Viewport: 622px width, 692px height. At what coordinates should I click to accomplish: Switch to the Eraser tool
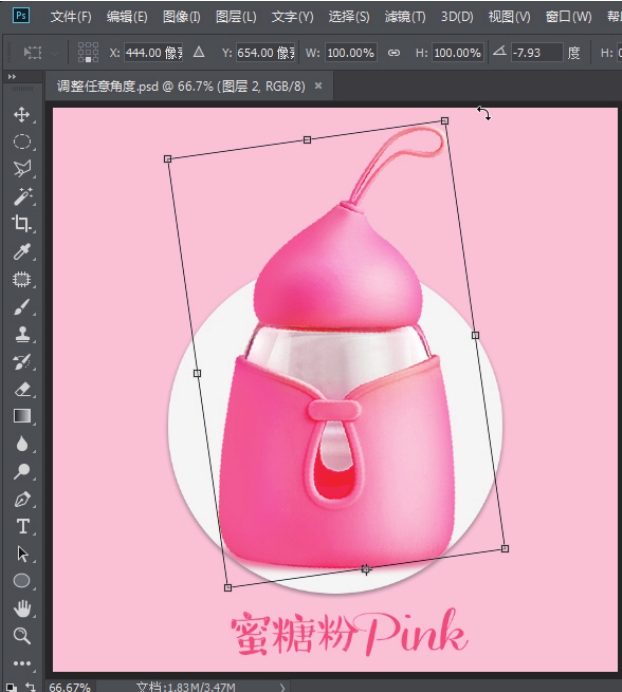click(x=21, y=389)
